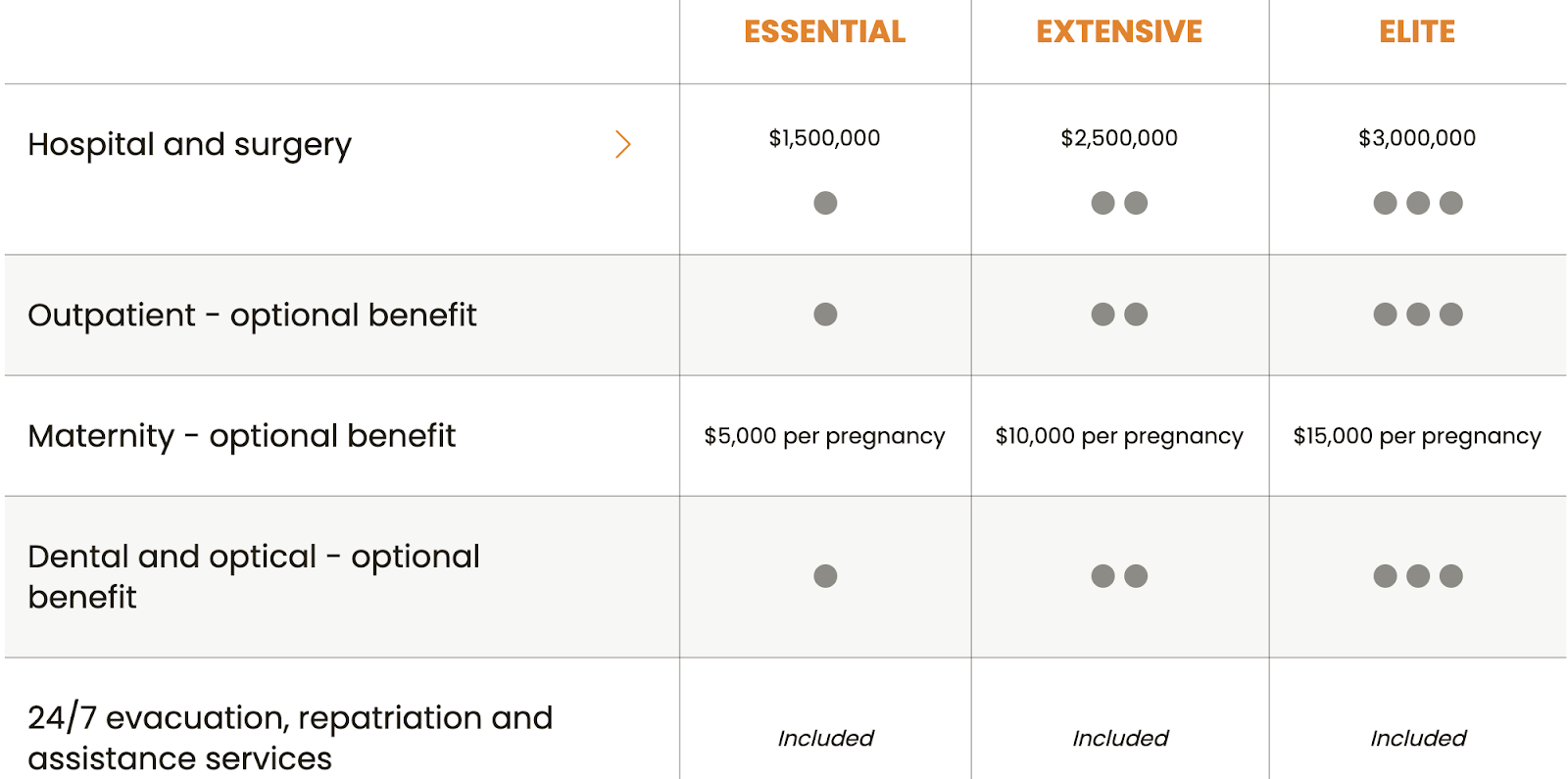
Task: Click two-dot indicator in Extensive Hospital row
Action: tap(1119, 203)
